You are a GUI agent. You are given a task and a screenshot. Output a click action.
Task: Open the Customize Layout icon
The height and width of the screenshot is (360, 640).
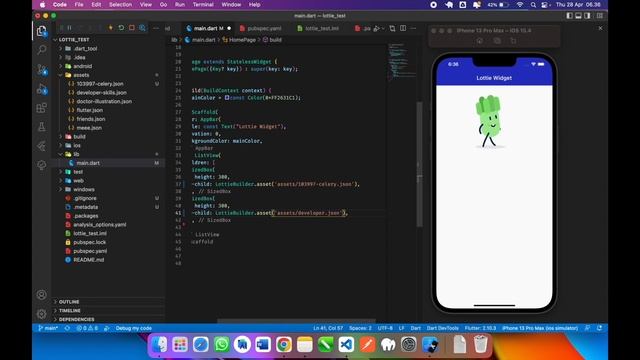pos(600,16)
